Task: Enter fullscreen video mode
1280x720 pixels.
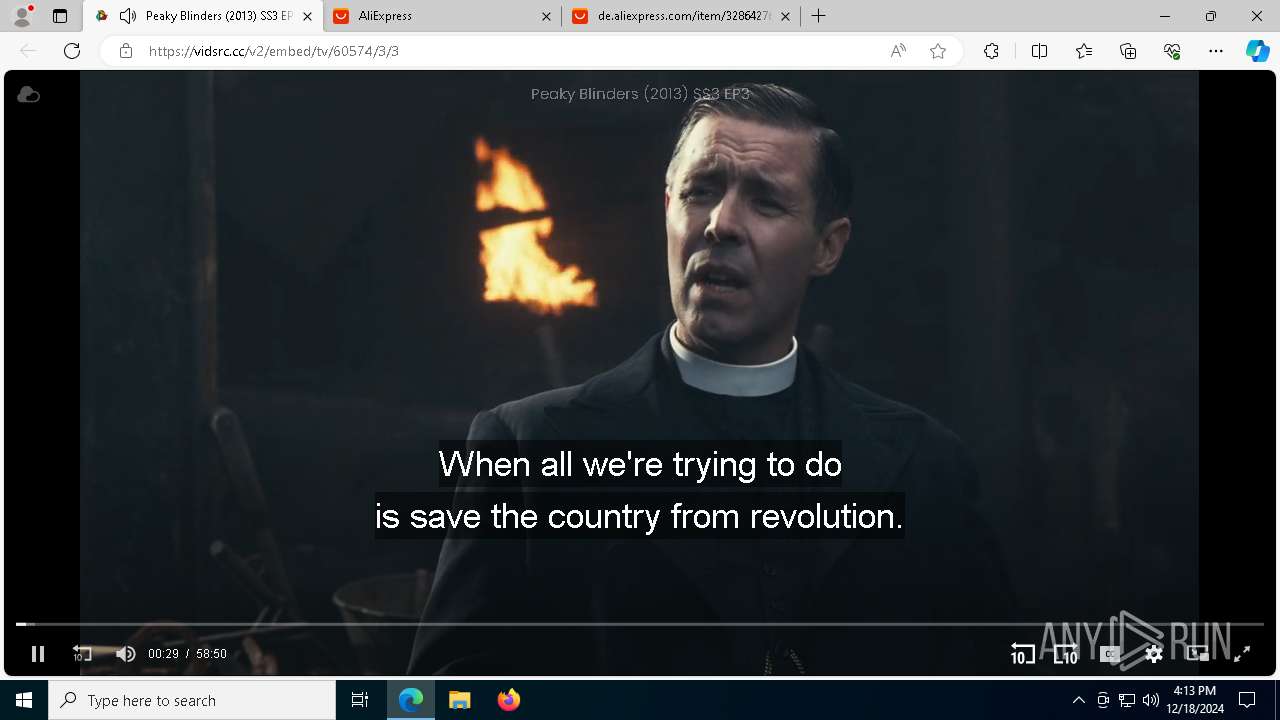Action: (x=1242, y=654)
